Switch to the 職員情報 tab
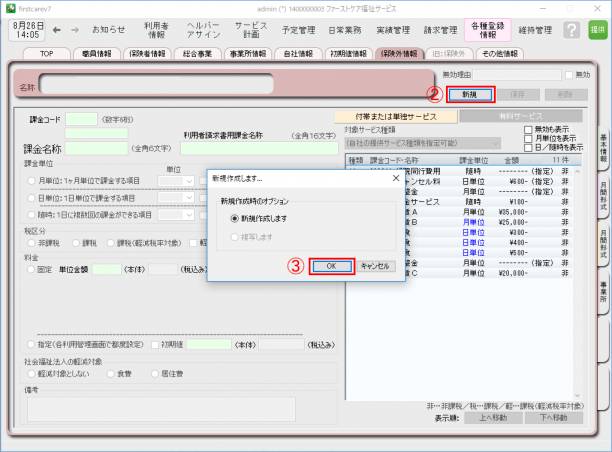612x452 pixels. pos(95,53)
